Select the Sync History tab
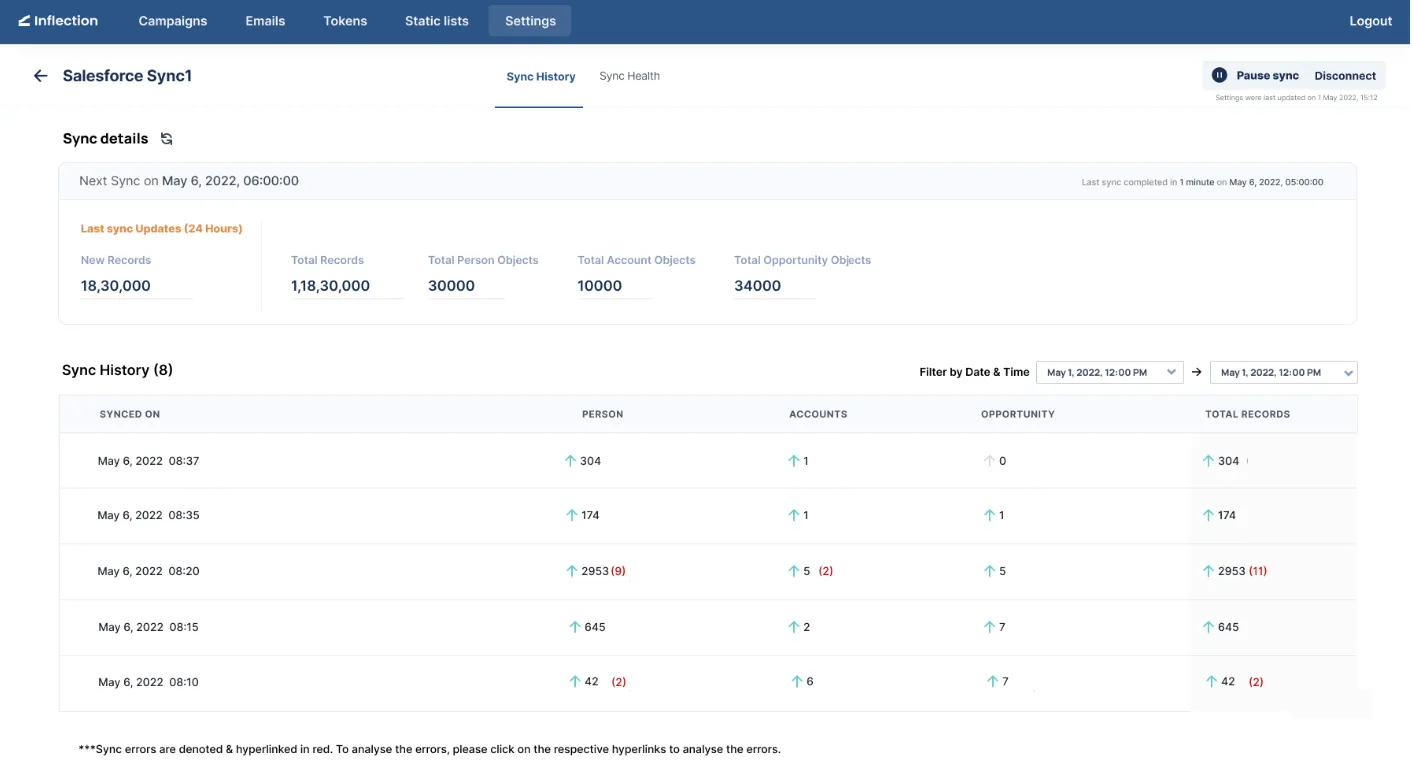This screenshot has height=764, width=1412. click(x=539, y=75)
